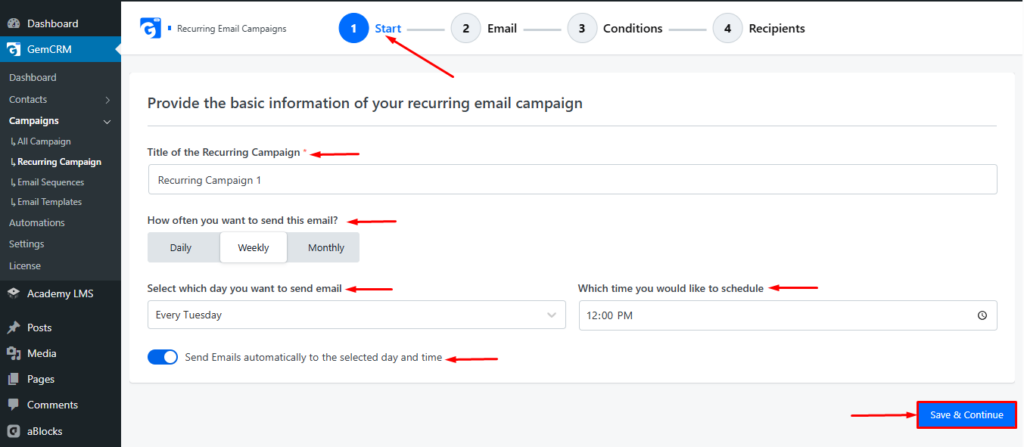Click step 4 circle in wizard
Image resolution: width=1024 pixels, height=447 pixels.
tap(728, 29)
